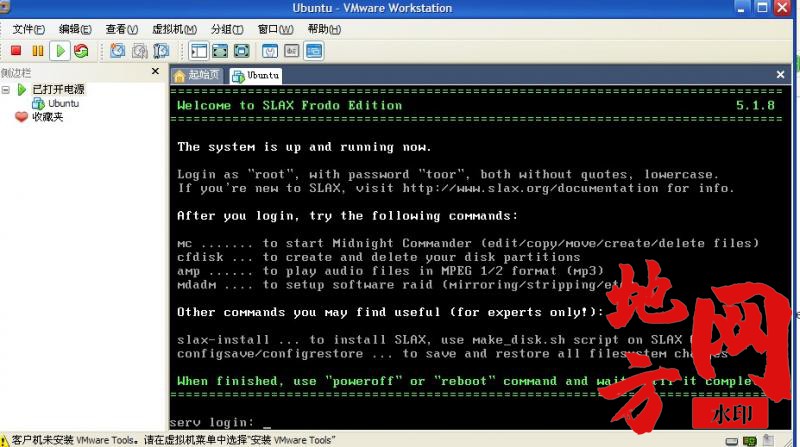Click the VMware title bar system icon
Viewport: 800px width, 447px height.
tap(5, 7)
